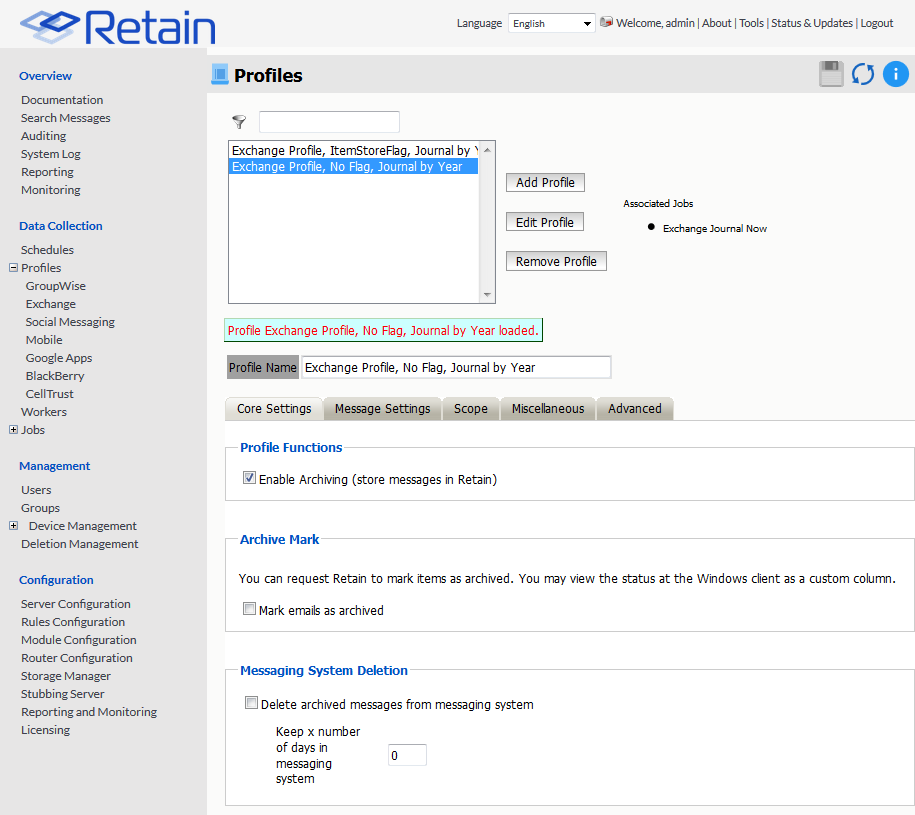Go to Auditing

point(43,136)
